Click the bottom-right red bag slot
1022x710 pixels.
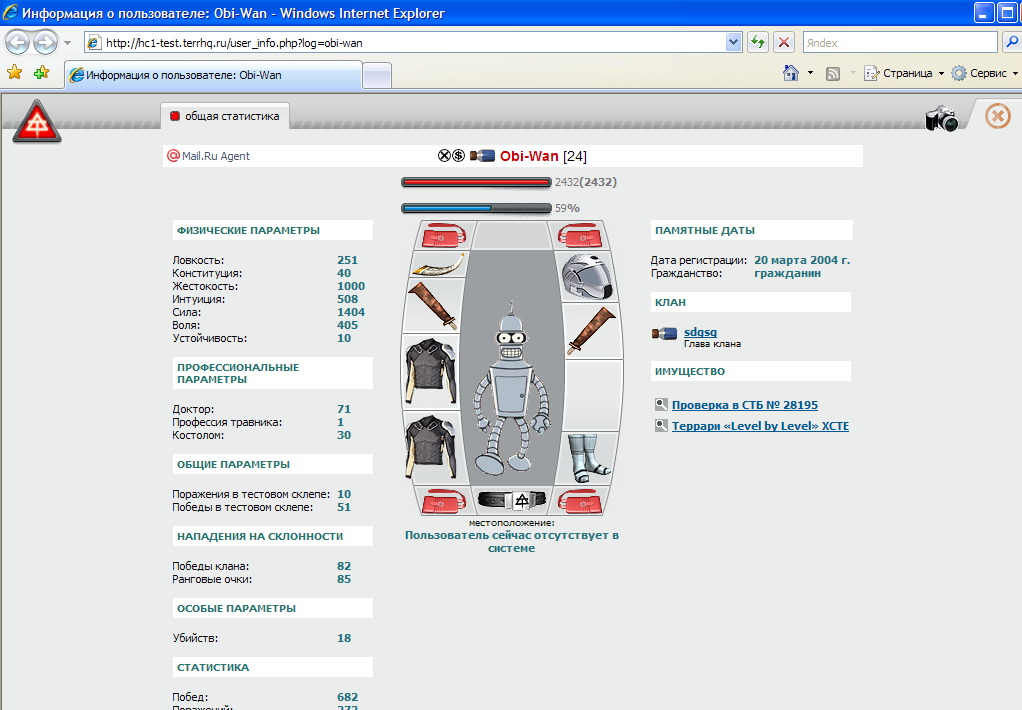[x=579, y=501]
